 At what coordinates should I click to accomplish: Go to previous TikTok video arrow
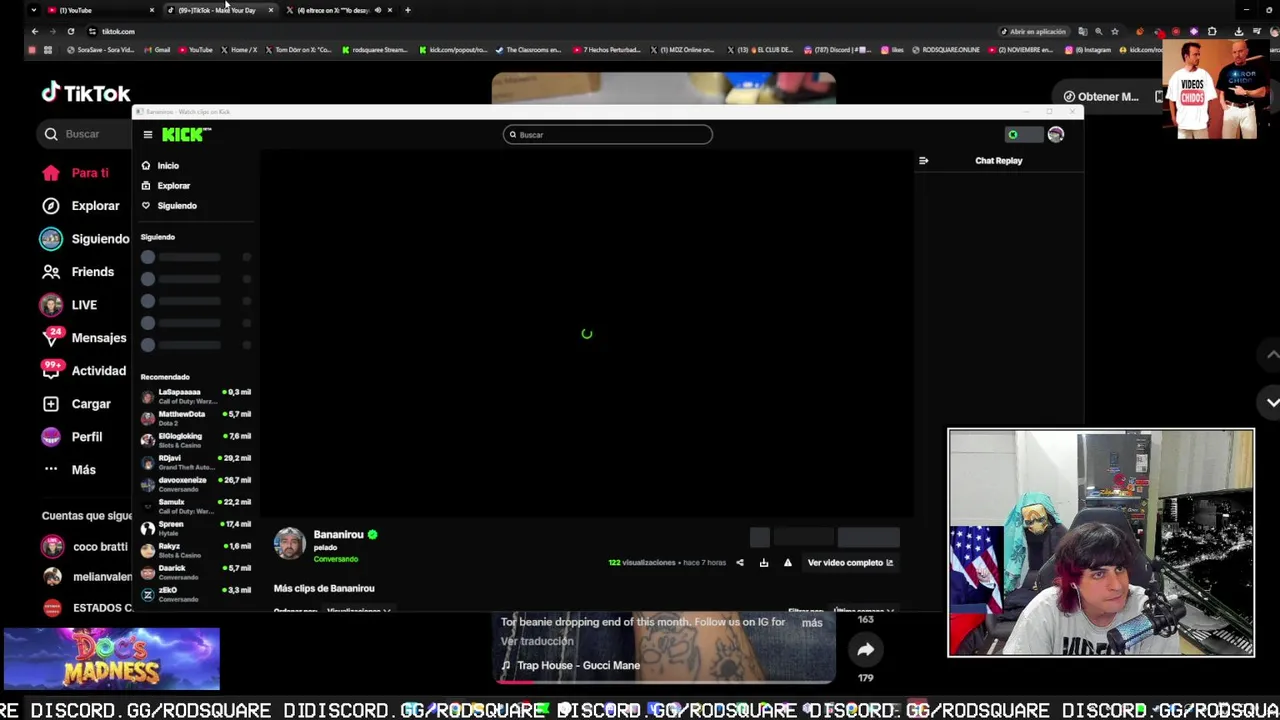tap(1272, 355)
